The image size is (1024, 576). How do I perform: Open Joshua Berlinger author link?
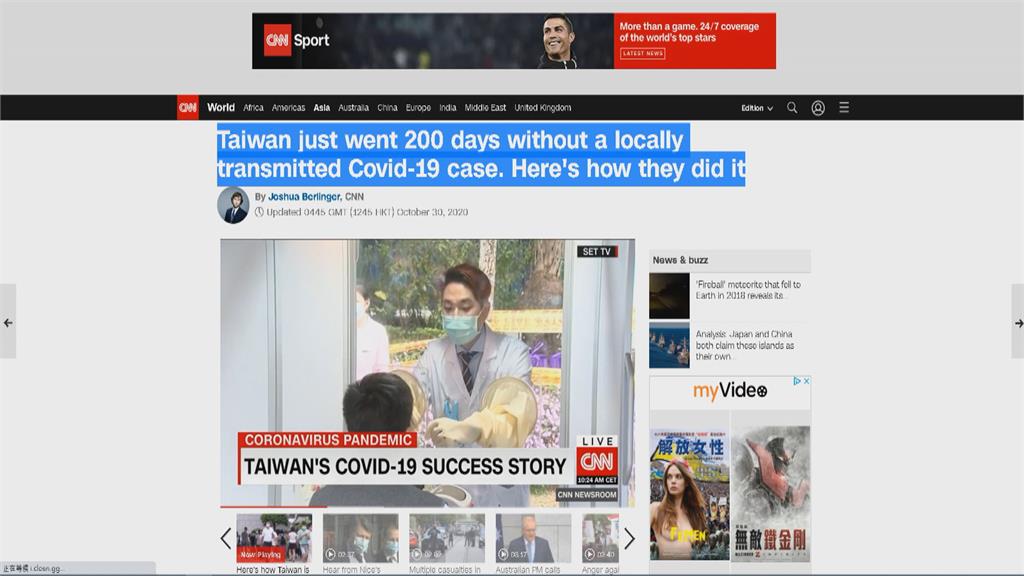tap(304, 197)
